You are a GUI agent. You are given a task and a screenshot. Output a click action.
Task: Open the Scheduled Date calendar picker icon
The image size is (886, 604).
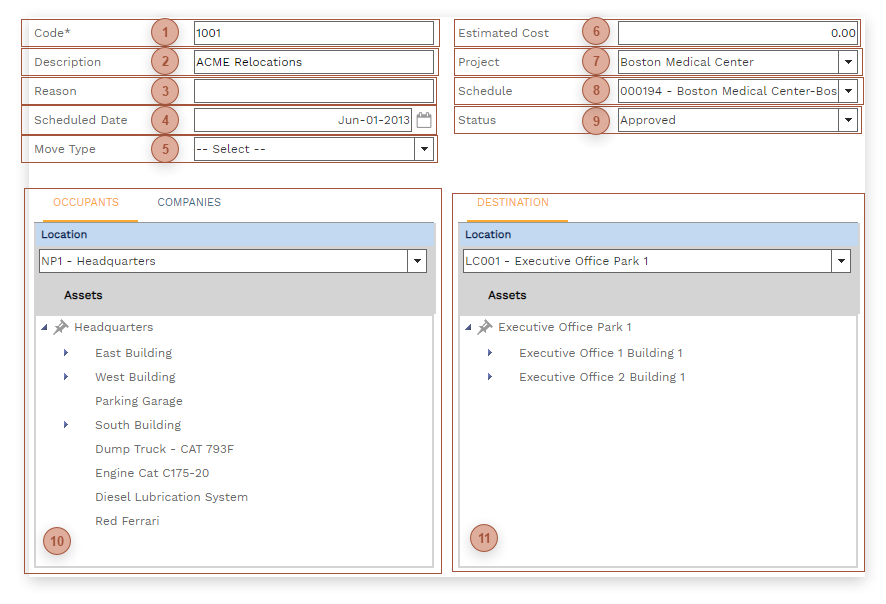click(x=424, y=120)
